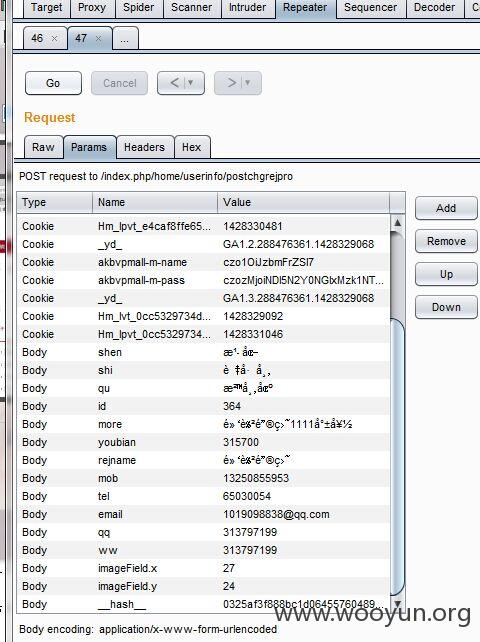Open the Hex request tab
Image resolution: width=480 pixels, height=642 pixels.
[192, 147]
